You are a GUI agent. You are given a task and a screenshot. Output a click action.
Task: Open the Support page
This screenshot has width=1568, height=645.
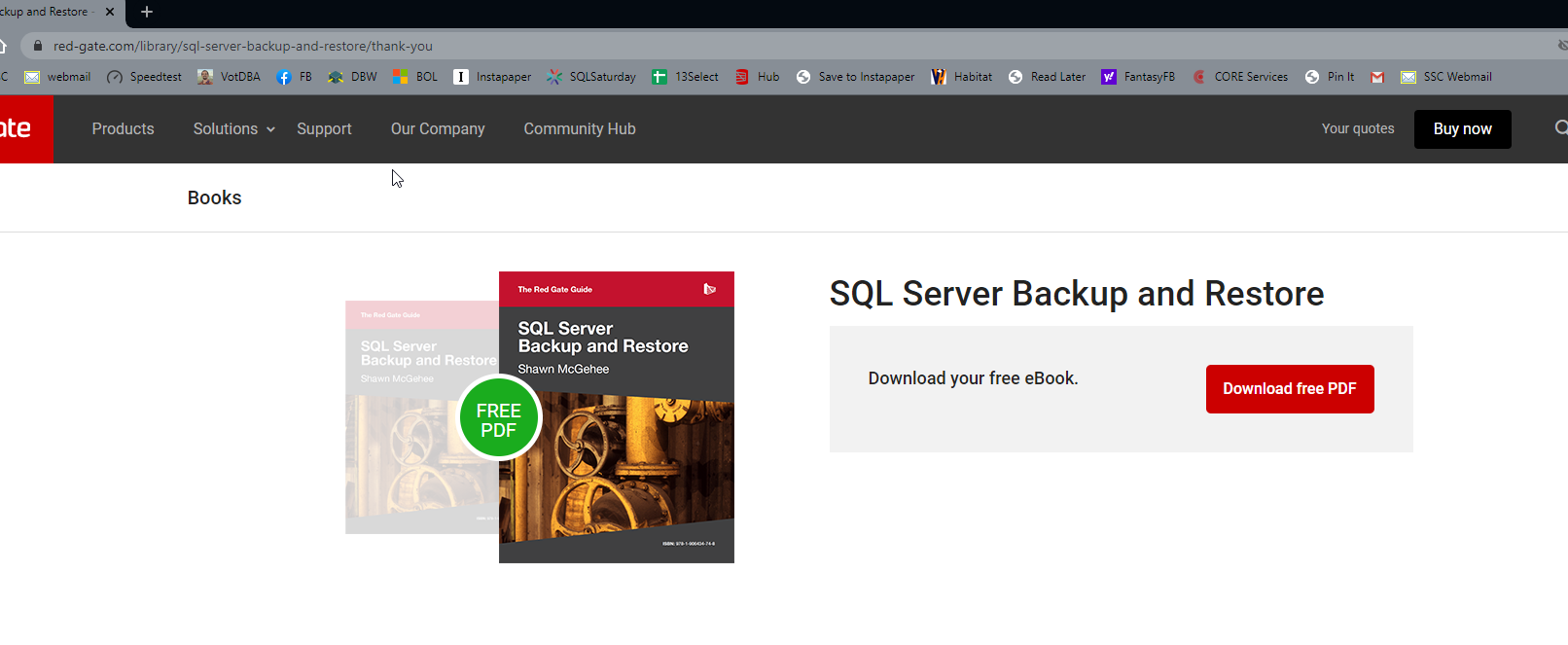(x=324, y=128)
